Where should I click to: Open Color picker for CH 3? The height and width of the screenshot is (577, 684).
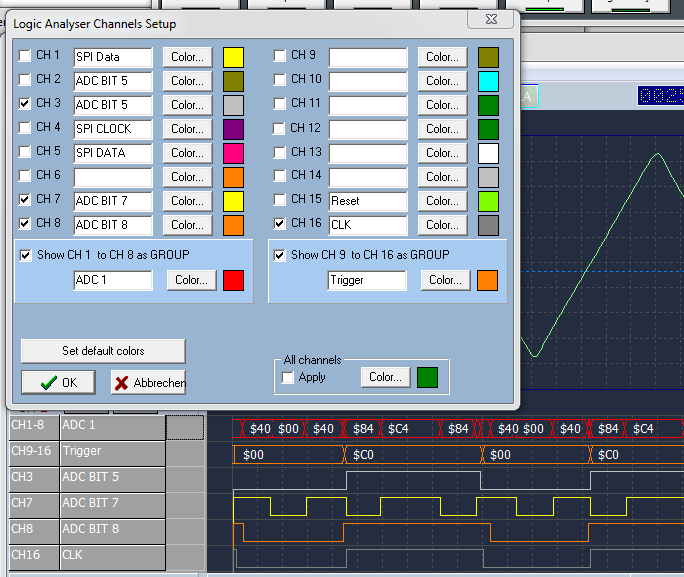188,105
